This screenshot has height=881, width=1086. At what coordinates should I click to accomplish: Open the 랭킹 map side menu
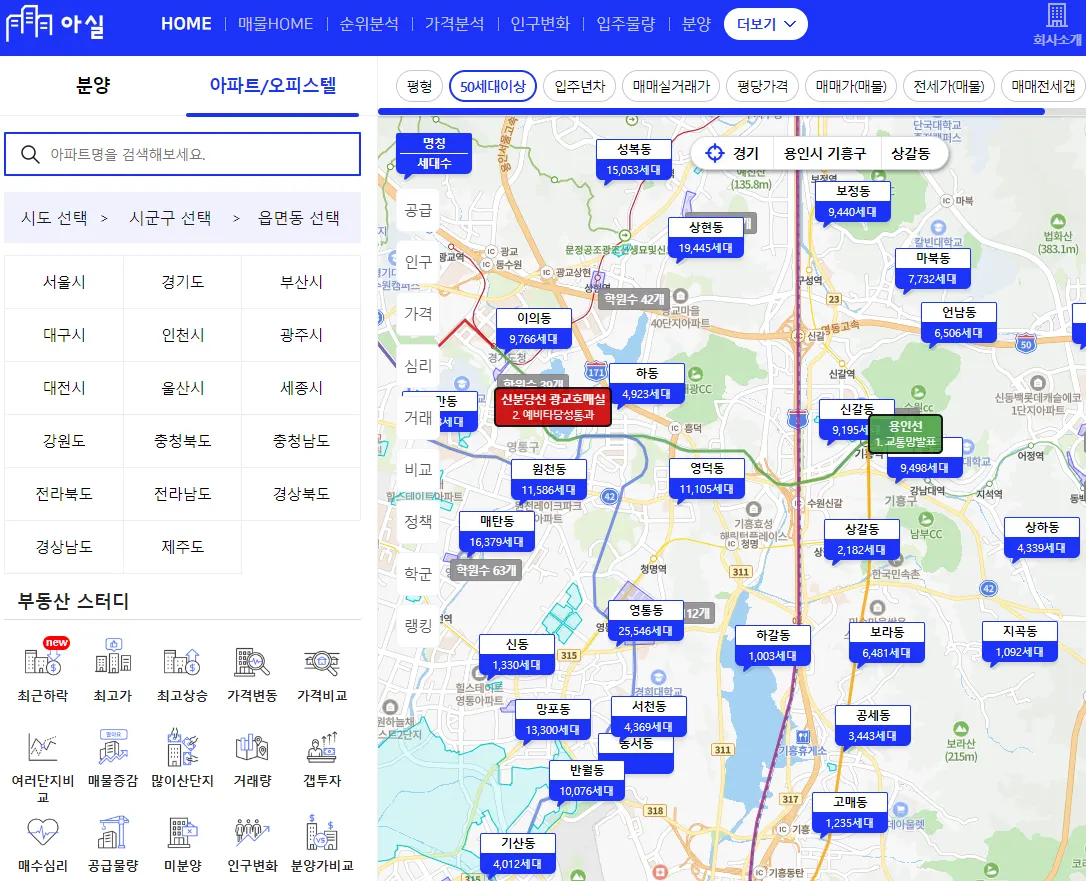(418, 625)
